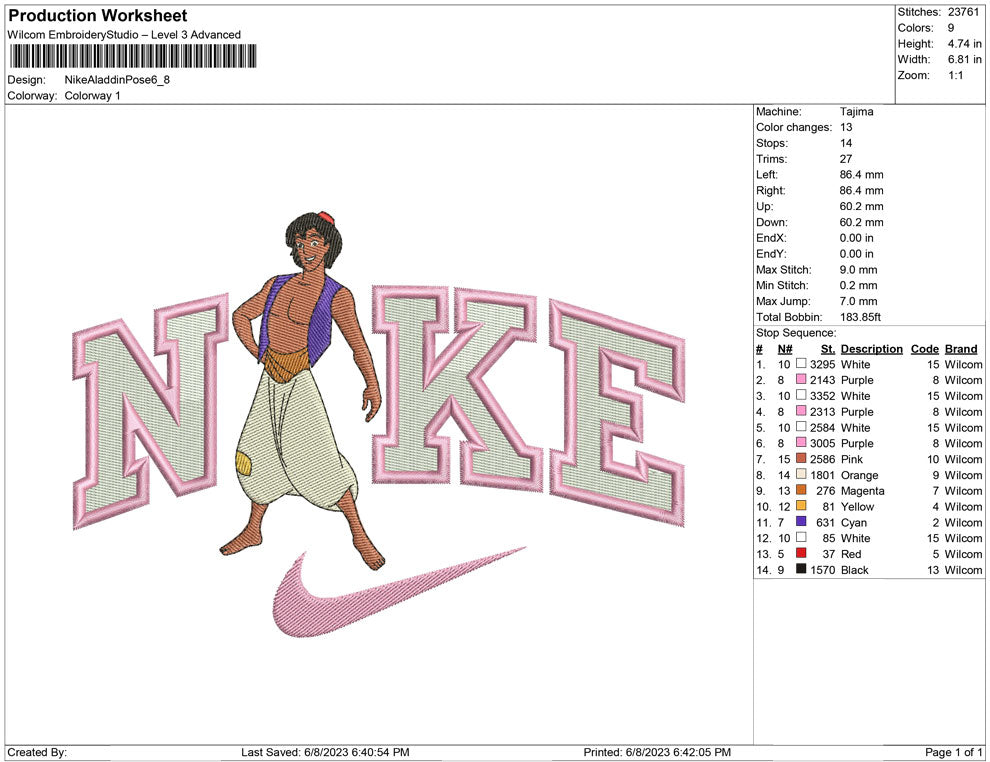The image size is (990, 762).
Task: Select the brown swatch for 2586 Pink
Action: pos(801,458)
